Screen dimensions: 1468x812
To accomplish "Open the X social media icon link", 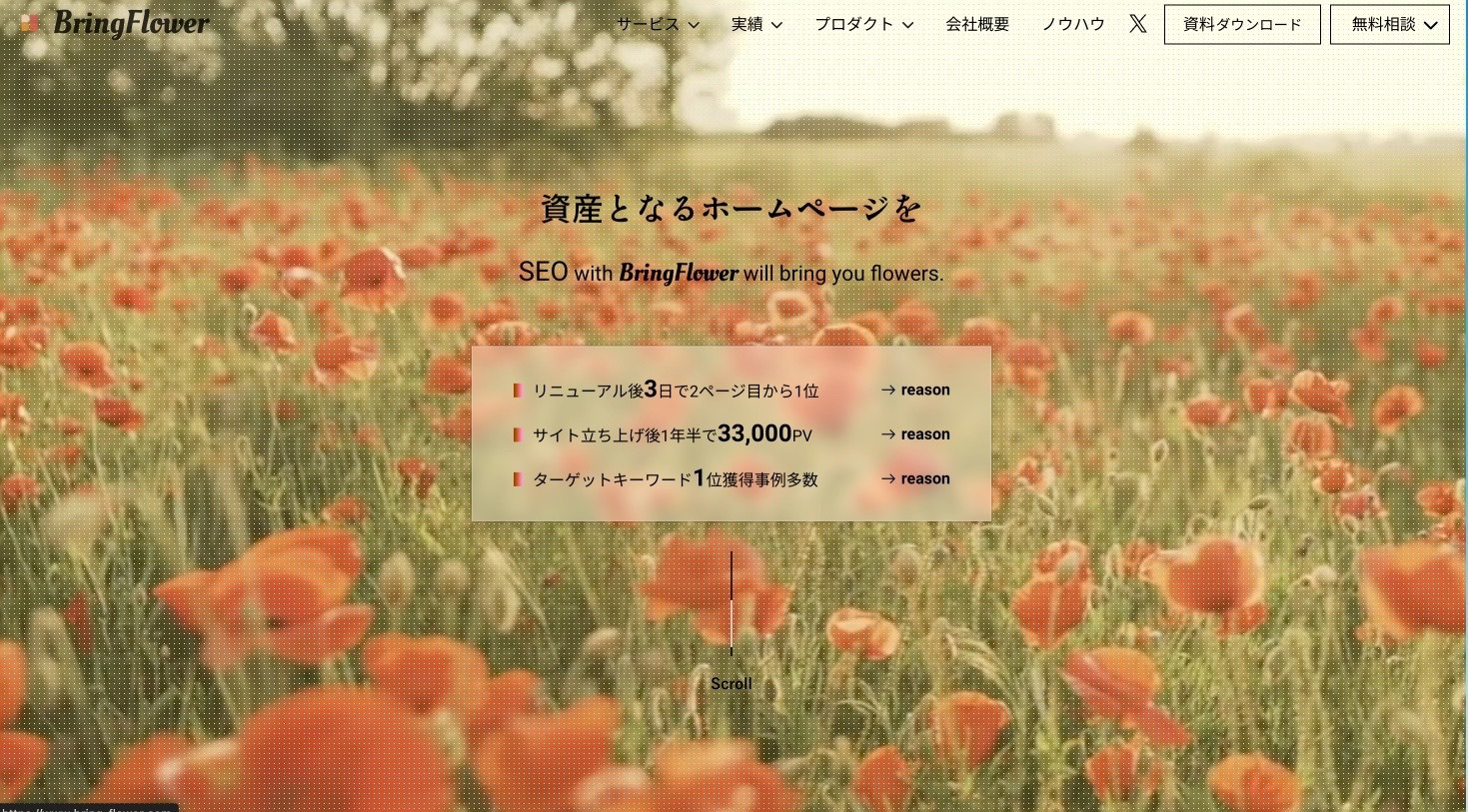I will tap(1137, 24).
